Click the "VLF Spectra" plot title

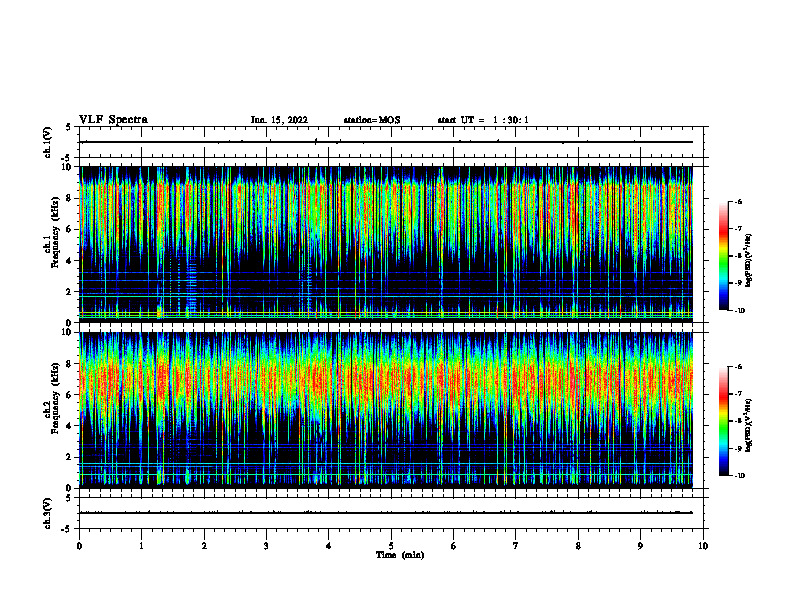coord(113,120)
